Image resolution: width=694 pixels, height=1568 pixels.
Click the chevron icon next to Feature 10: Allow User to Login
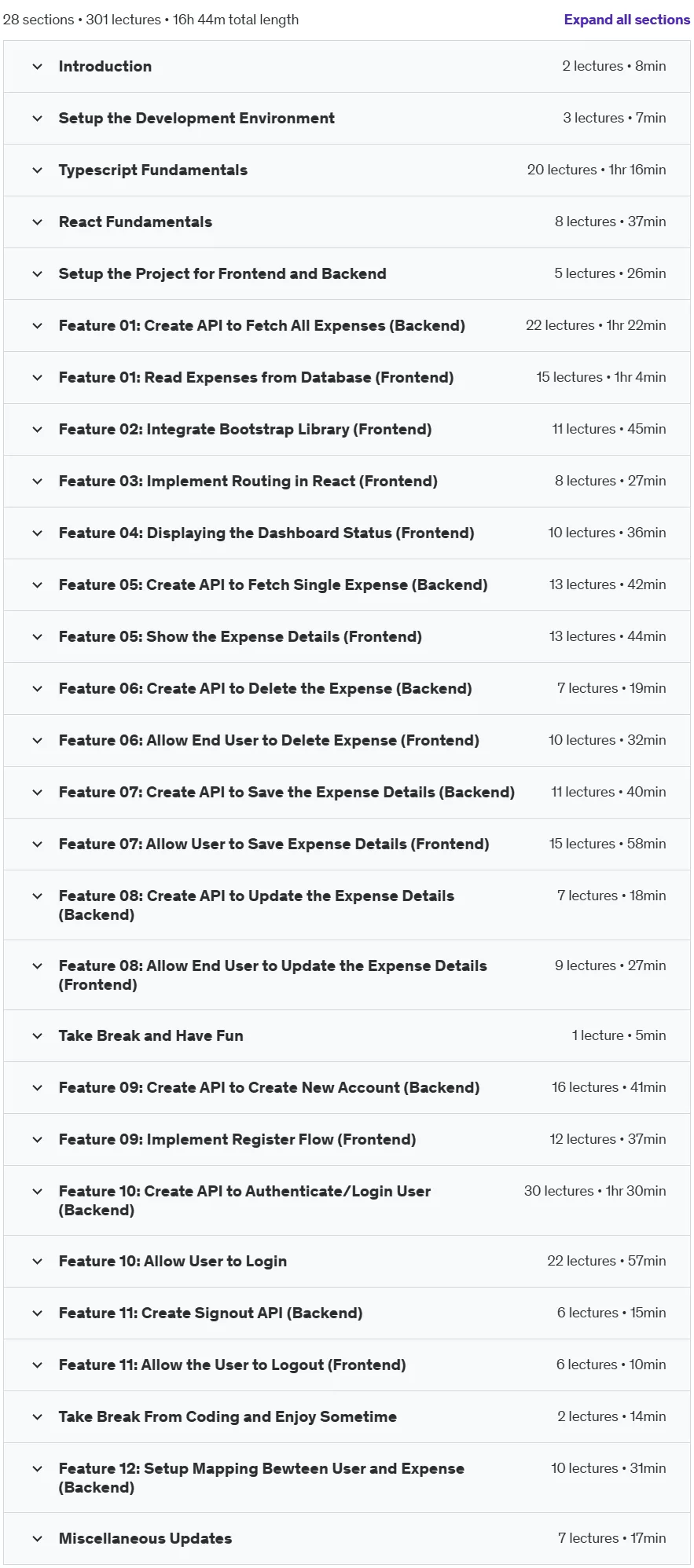(37, 1262)
